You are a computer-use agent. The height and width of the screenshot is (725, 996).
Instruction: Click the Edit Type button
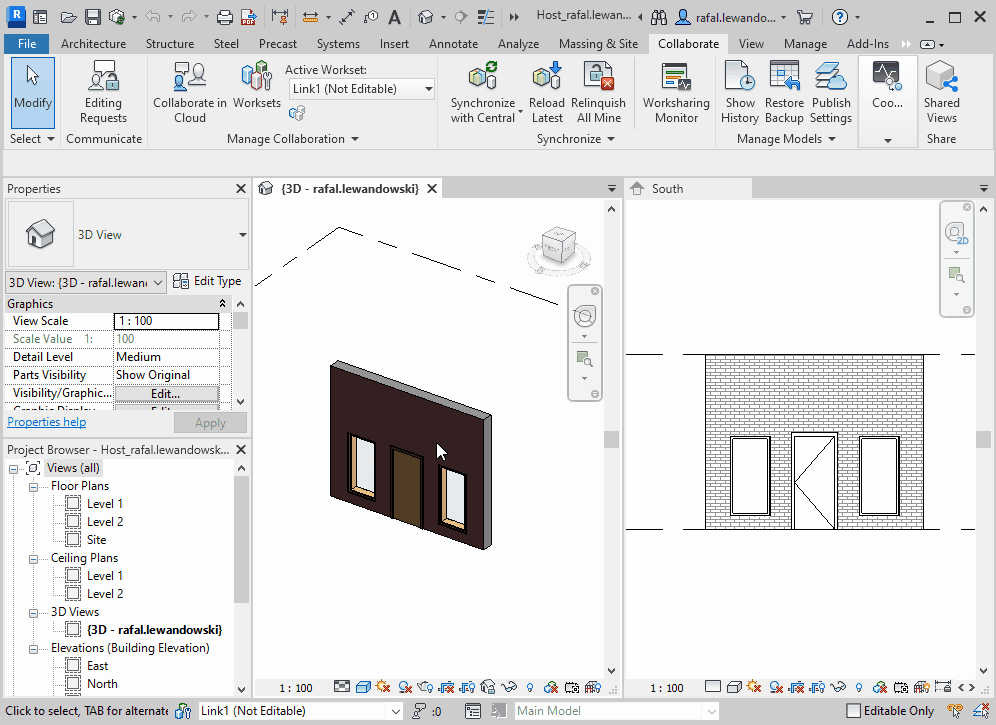point(207,282)
